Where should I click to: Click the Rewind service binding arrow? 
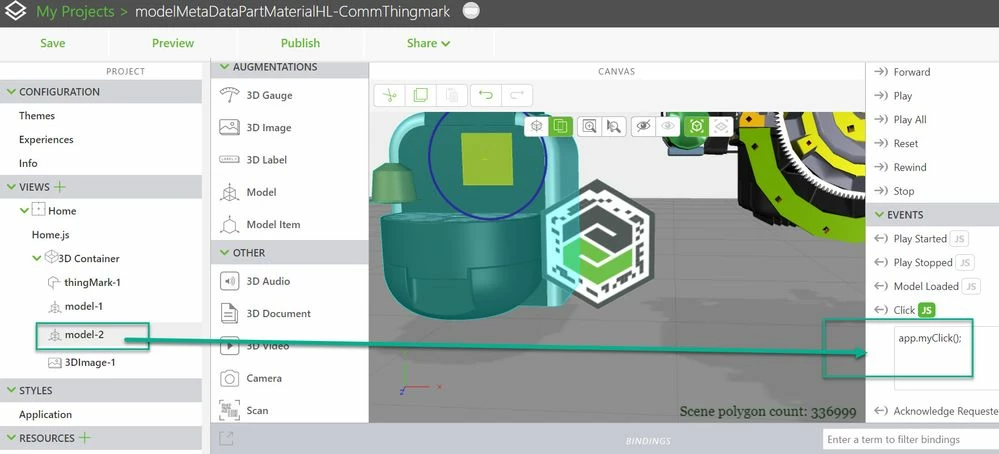pyautogui.click(x=881, y=167)
